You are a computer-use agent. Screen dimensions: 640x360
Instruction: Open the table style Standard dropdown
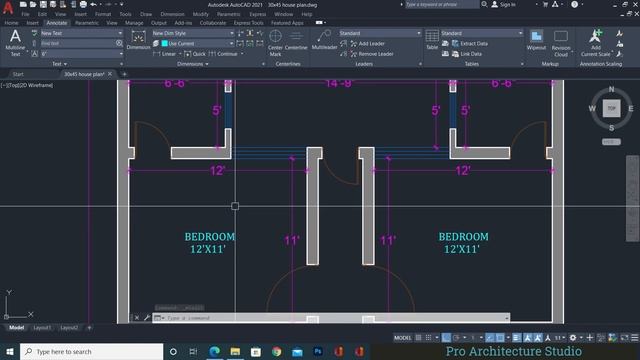pos(482,33)
